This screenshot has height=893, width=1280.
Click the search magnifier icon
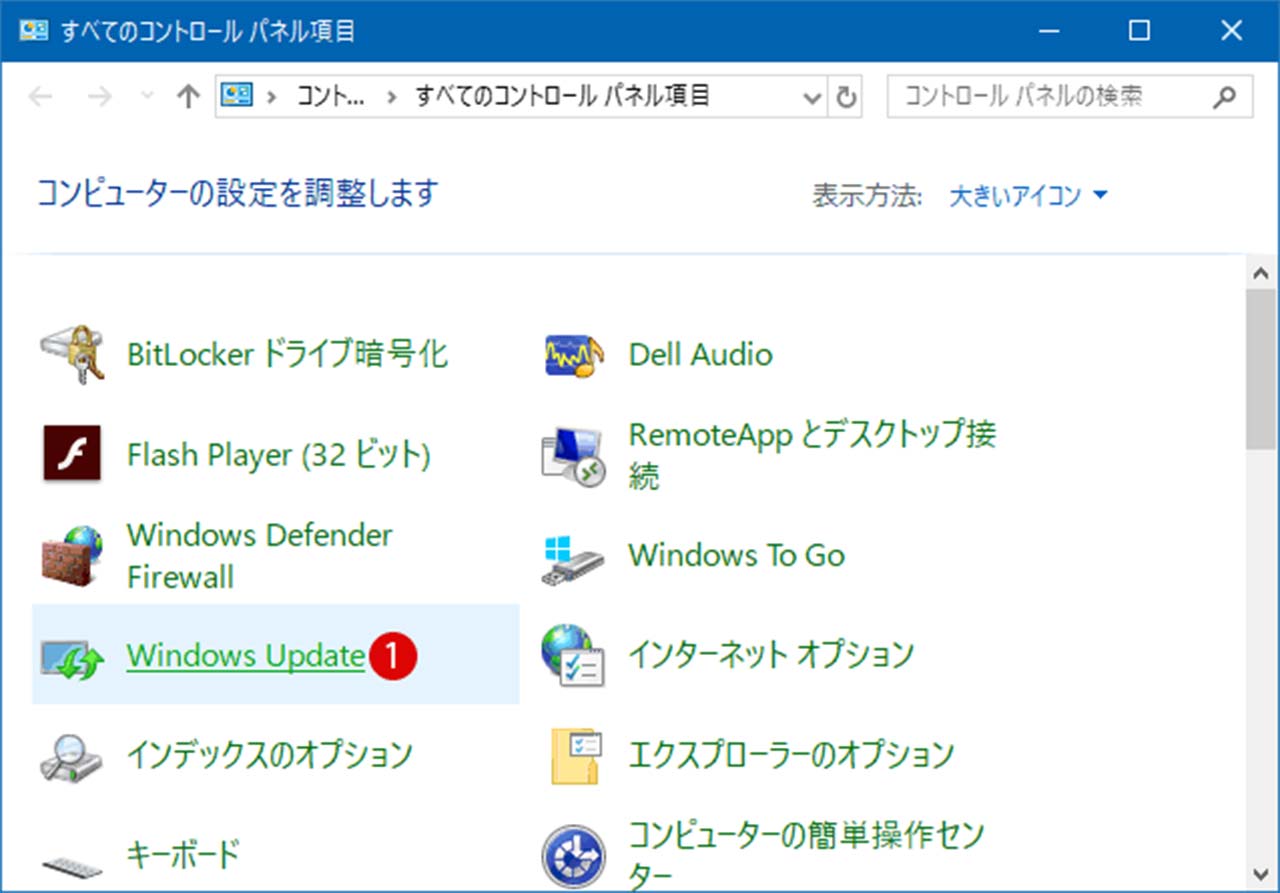click(1224, 97)
